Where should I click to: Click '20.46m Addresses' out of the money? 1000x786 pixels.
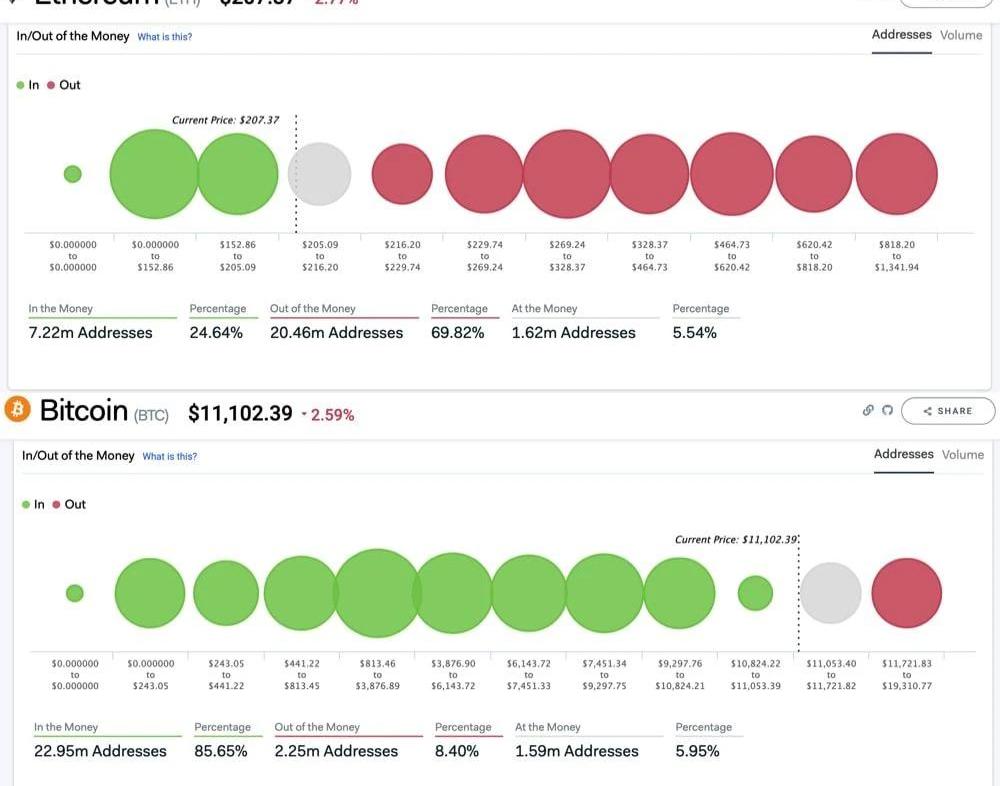pos(337,332)
